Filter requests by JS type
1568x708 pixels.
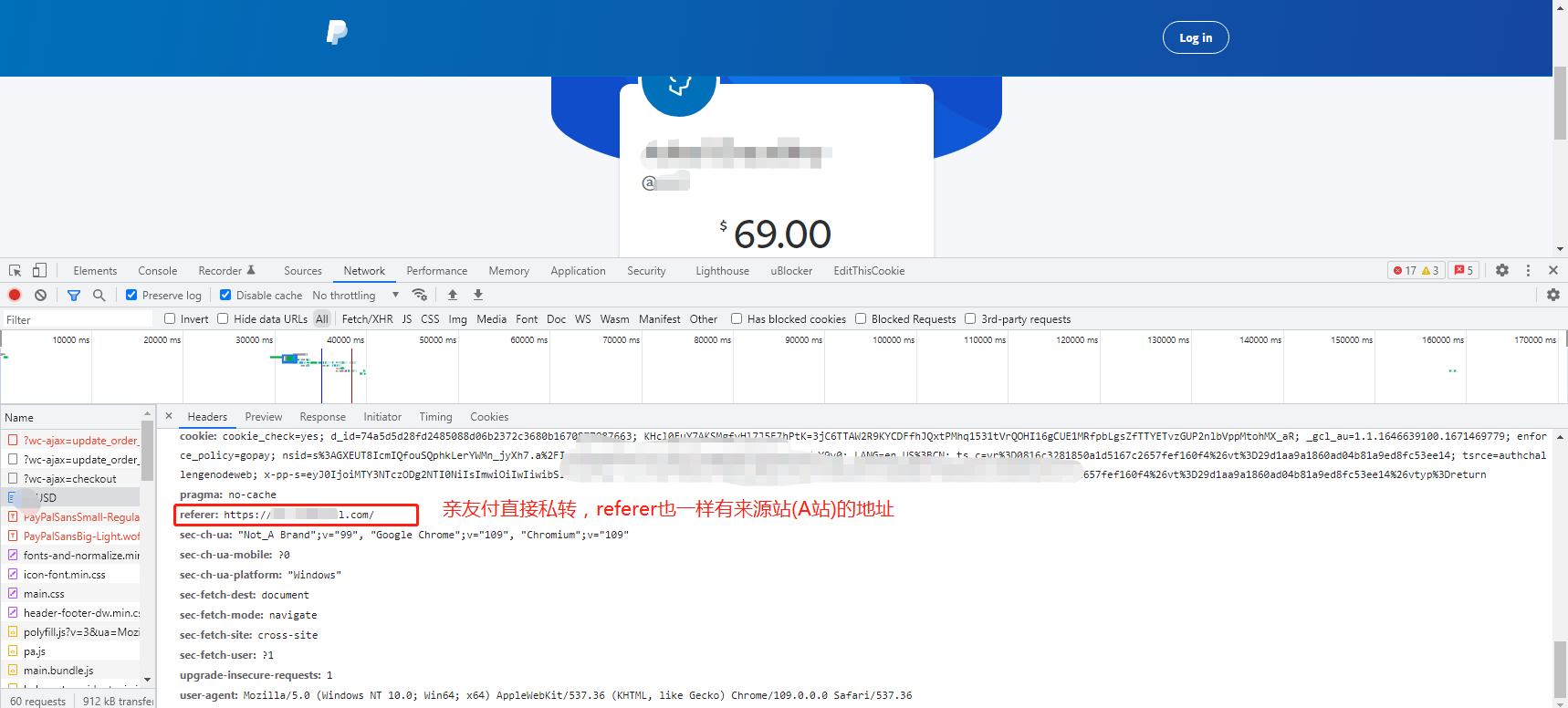pyautogui.click(x=407, y=319)
